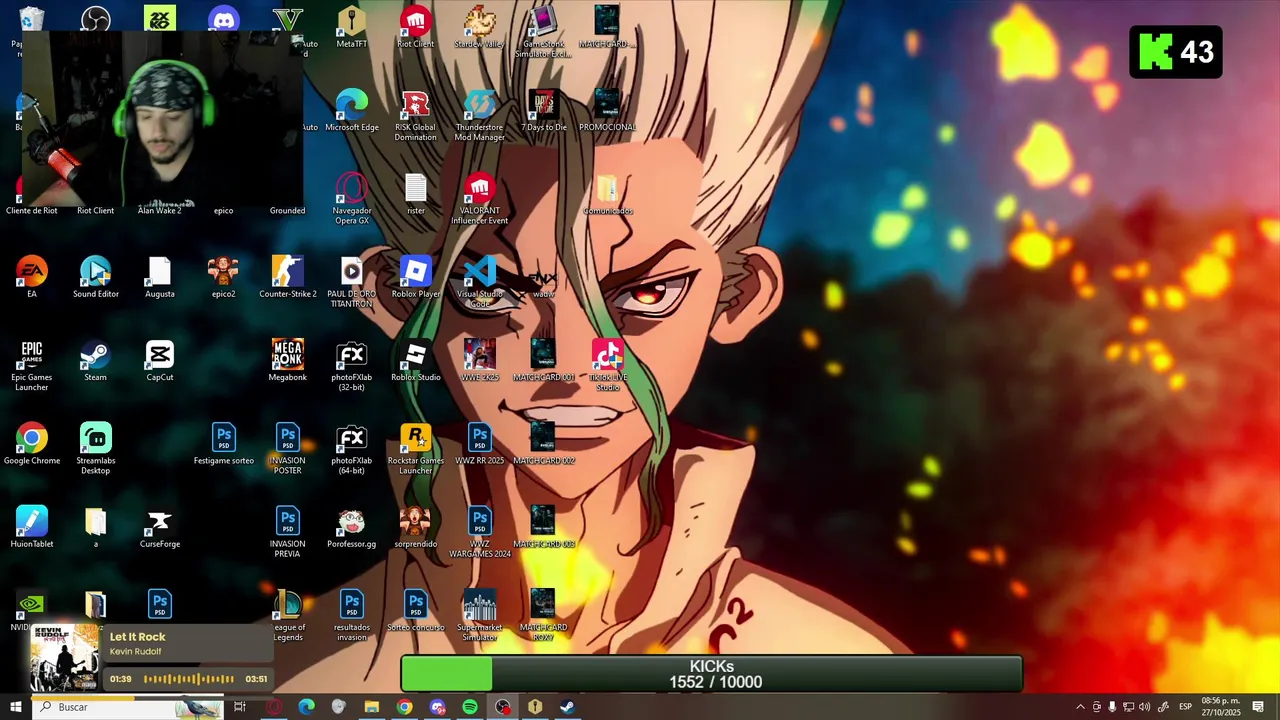Image resolution: width=1280 pixels, height=720 pixels.
Task: Switch the ESP input language indicator
Action: (1185, 707)
